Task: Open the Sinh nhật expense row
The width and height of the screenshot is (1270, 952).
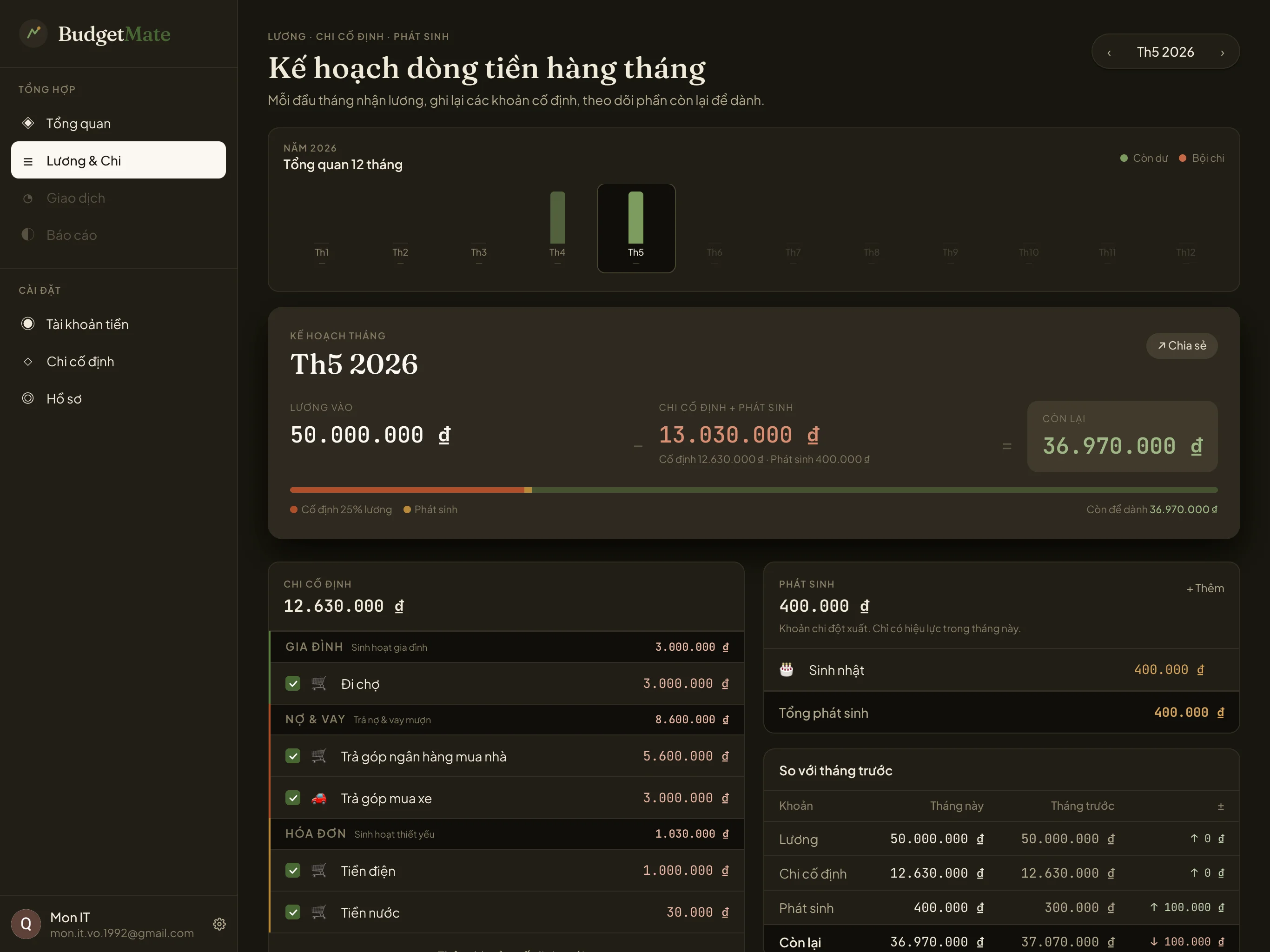Action: 1001,670
